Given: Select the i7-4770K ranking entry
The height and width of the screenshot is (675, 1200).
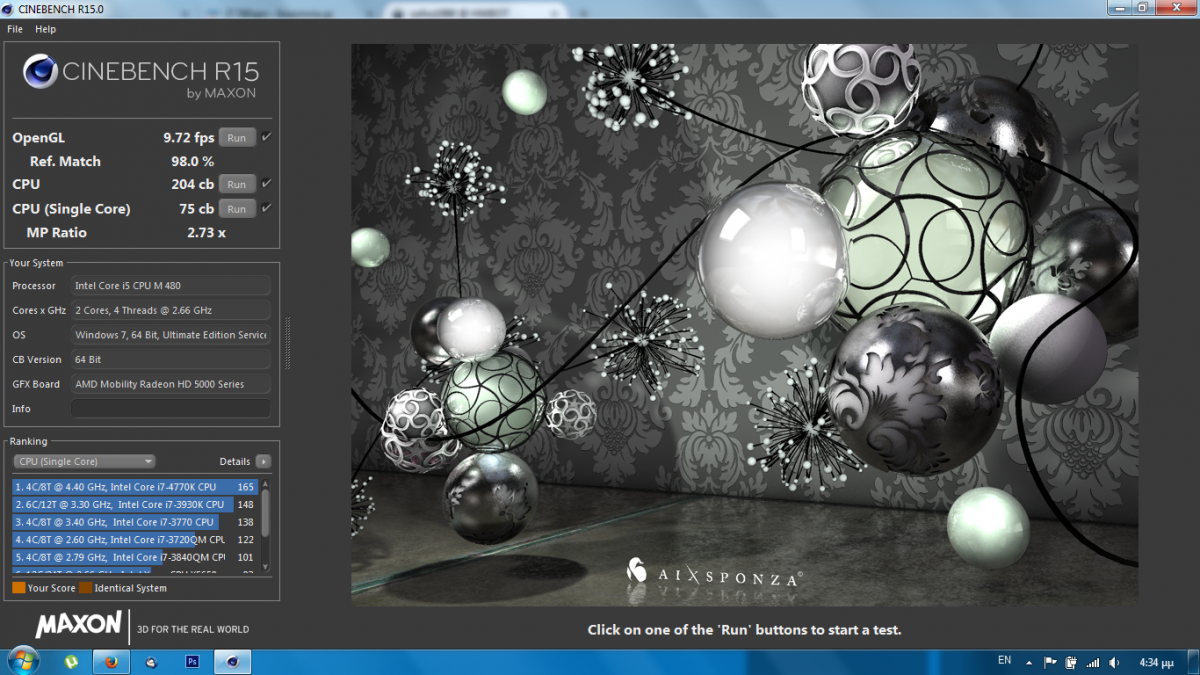Looking at the screenshot, I should [135, 487].
